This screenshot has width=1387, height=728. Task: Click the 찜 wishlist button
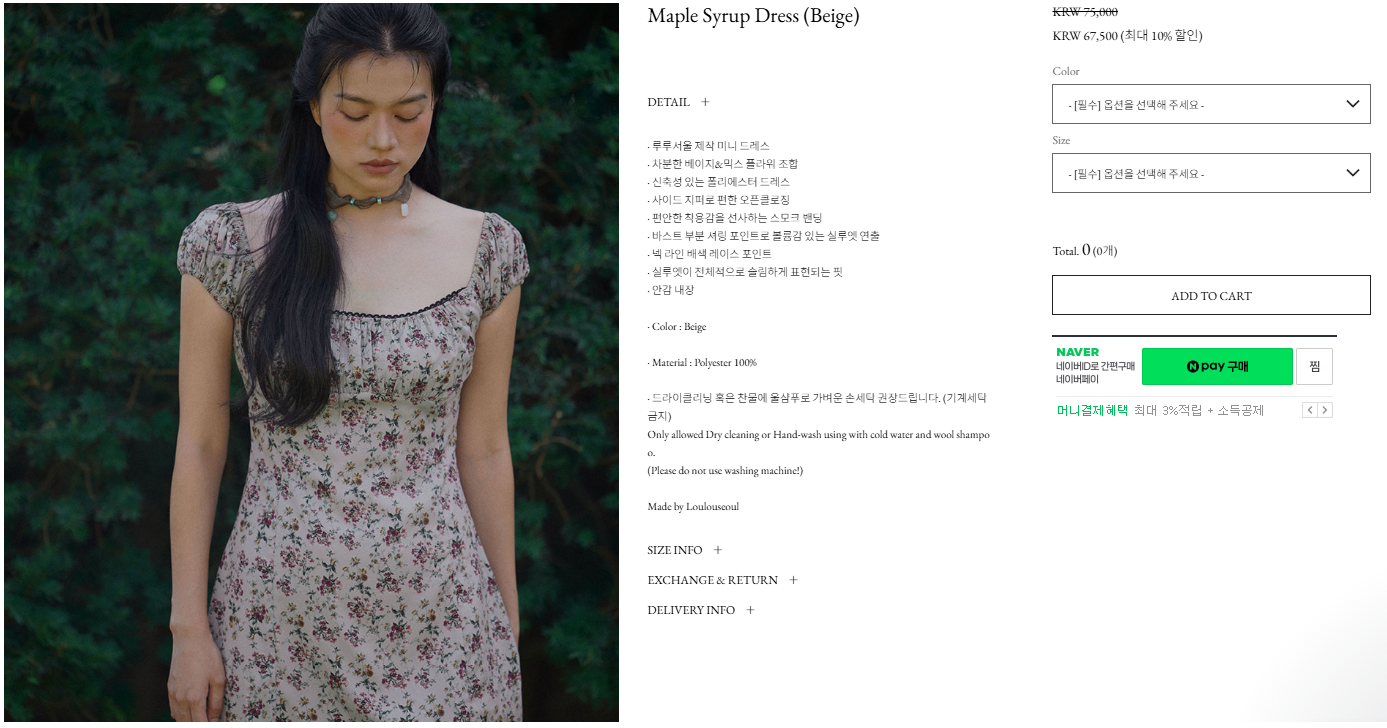coord(1314,366)
